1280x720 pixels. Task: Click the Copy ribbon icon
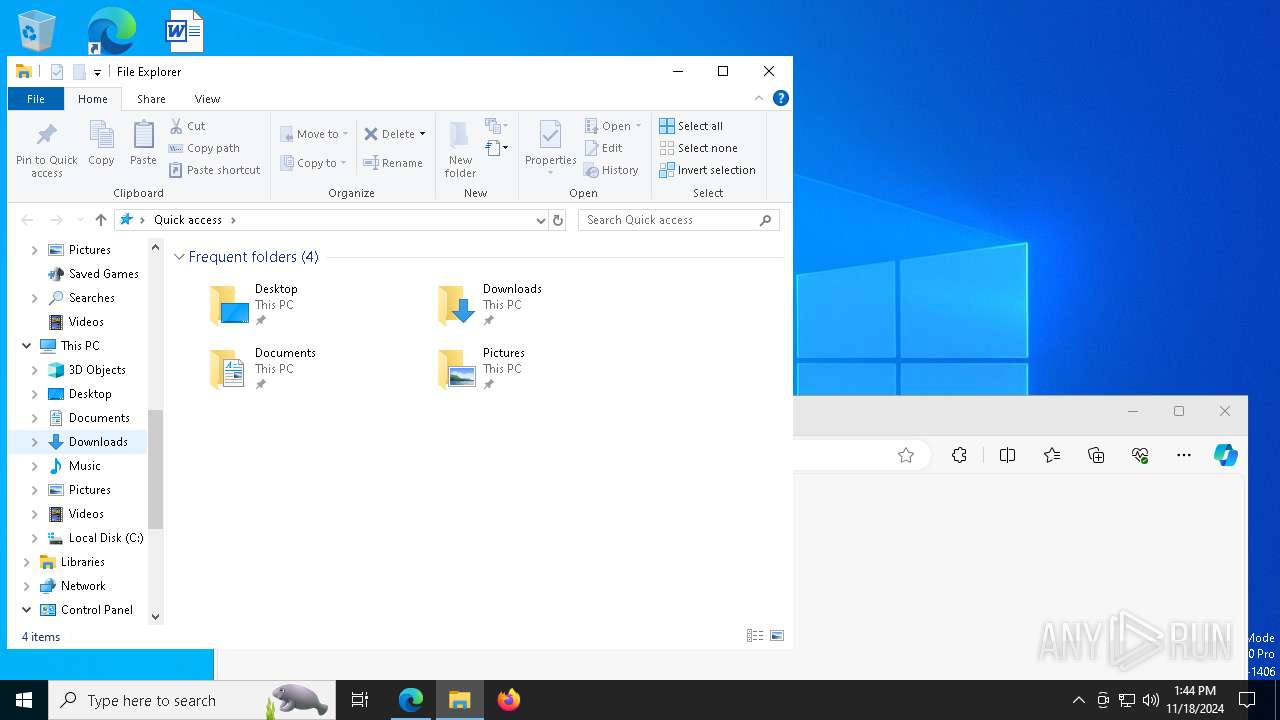pyautogui.click(x=101, y=144)
